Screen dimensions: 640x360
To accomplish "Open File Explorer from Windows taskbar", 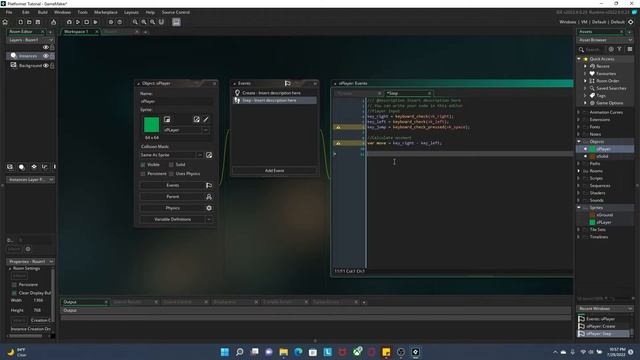I will click(x=284, y=352).
